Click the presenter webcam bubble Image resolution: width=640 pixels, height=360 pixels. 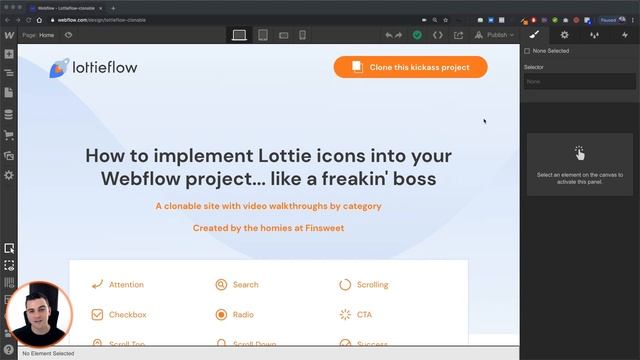[x=39, y=314]
